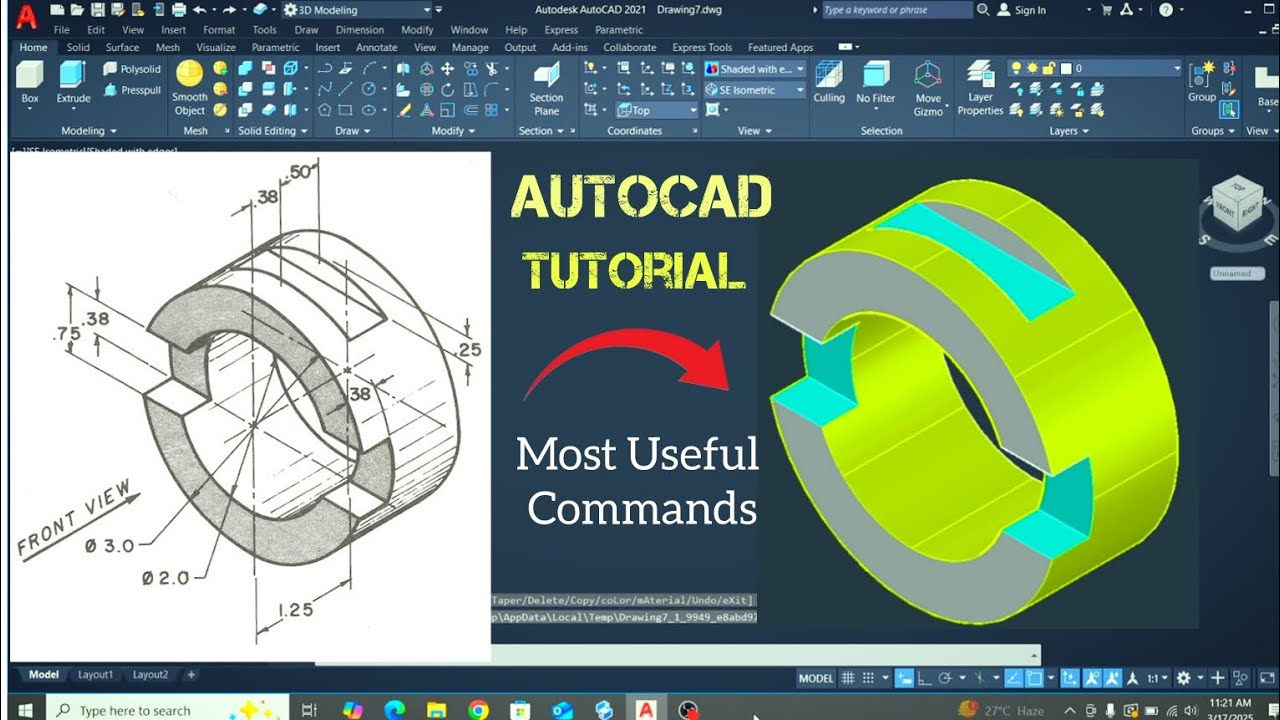This screenshot has height=720, width=1280.
Task: Create a new drawing
Action: [56, 10]
